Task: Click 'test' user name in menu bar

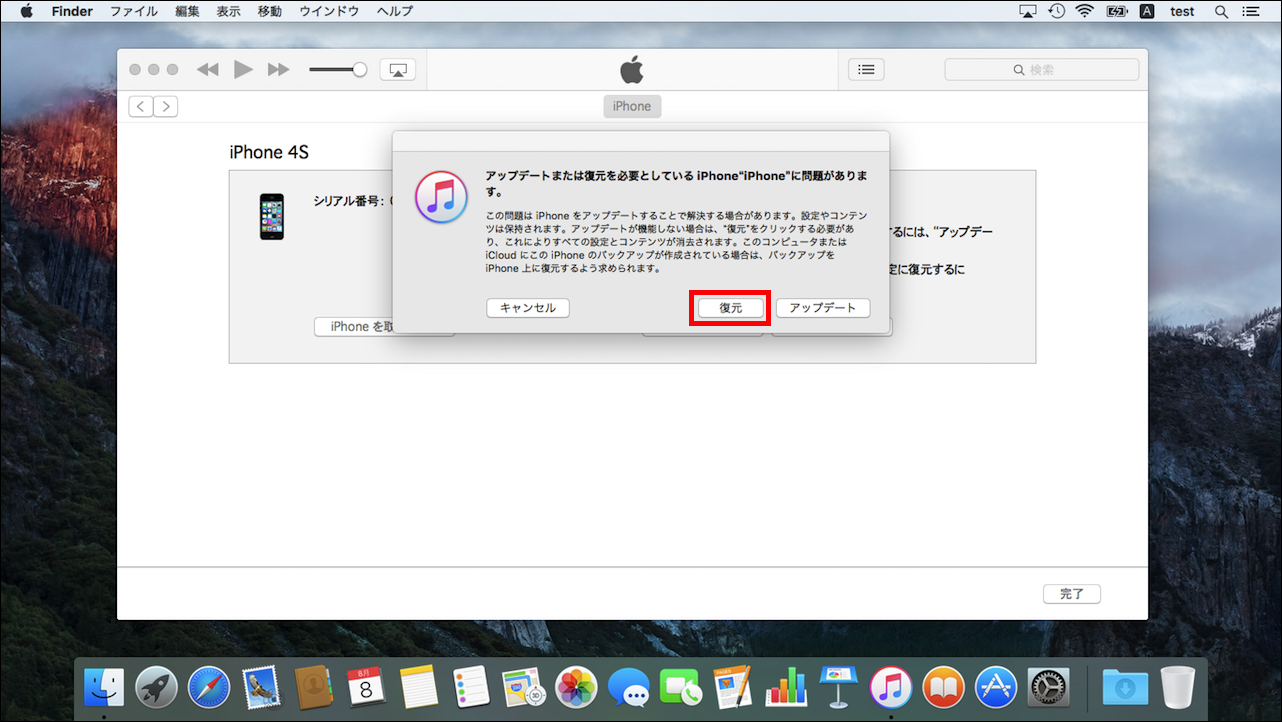Action: (1182, 12)
